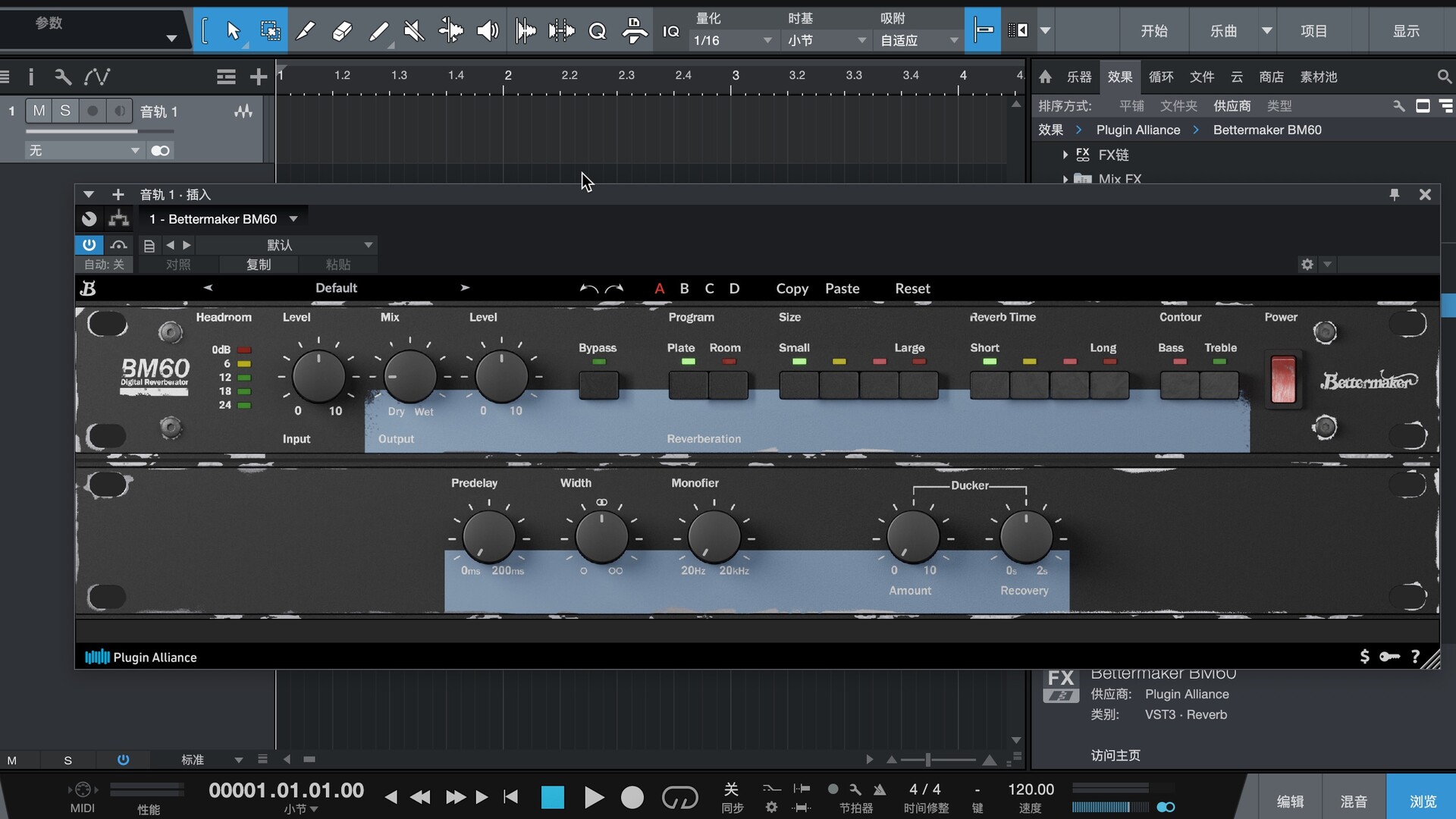Select the Split (knife) tool

305,30
